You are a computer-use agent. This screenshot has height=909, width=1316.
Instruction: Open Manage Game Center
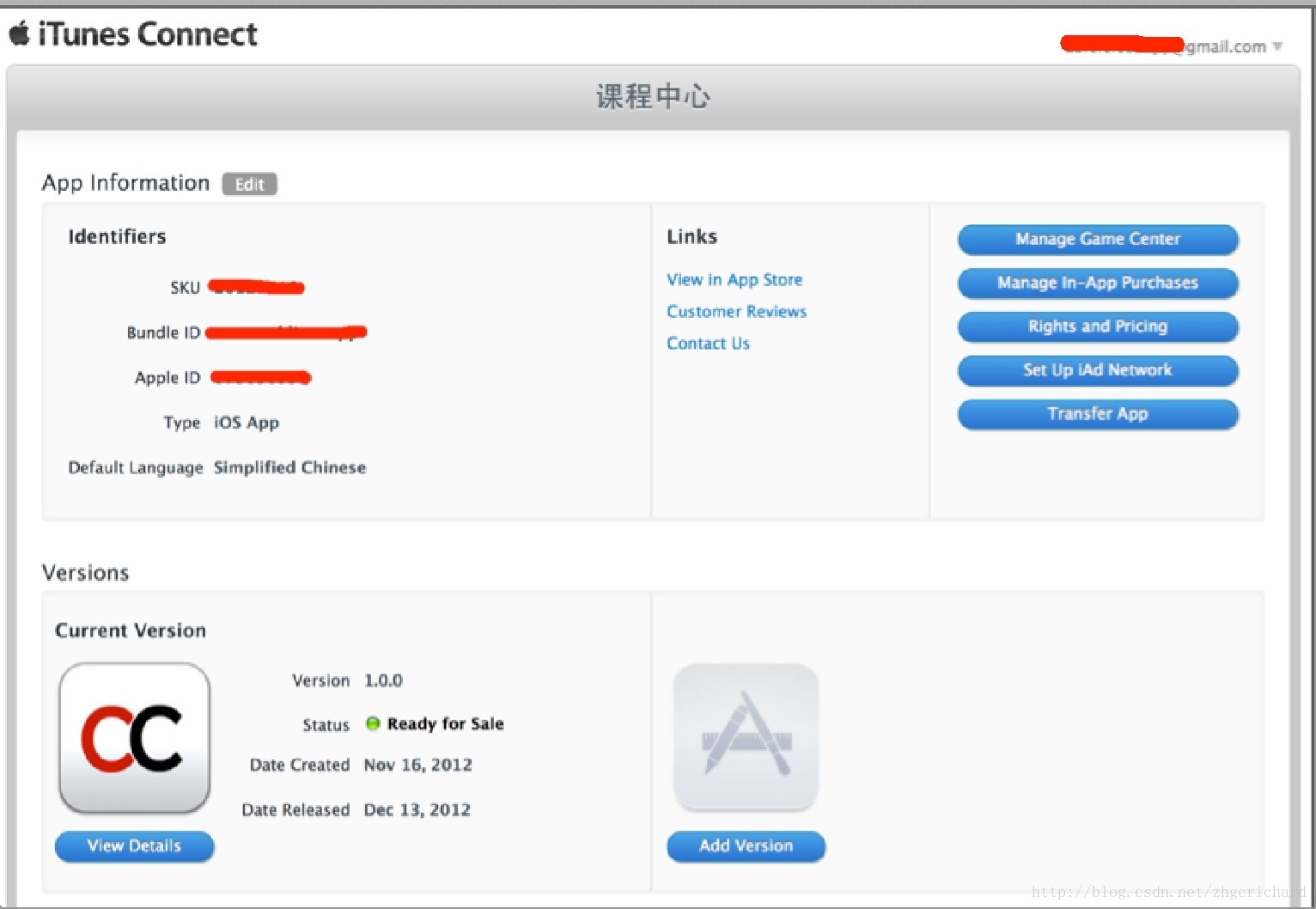(x=1098, y=240)
